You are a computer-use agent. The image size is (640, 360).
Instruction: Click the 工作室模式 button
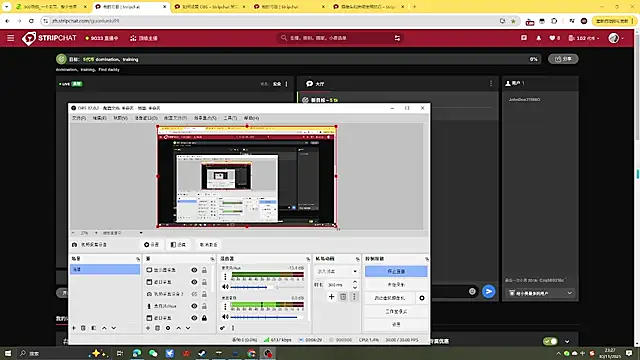click(396, 311)
